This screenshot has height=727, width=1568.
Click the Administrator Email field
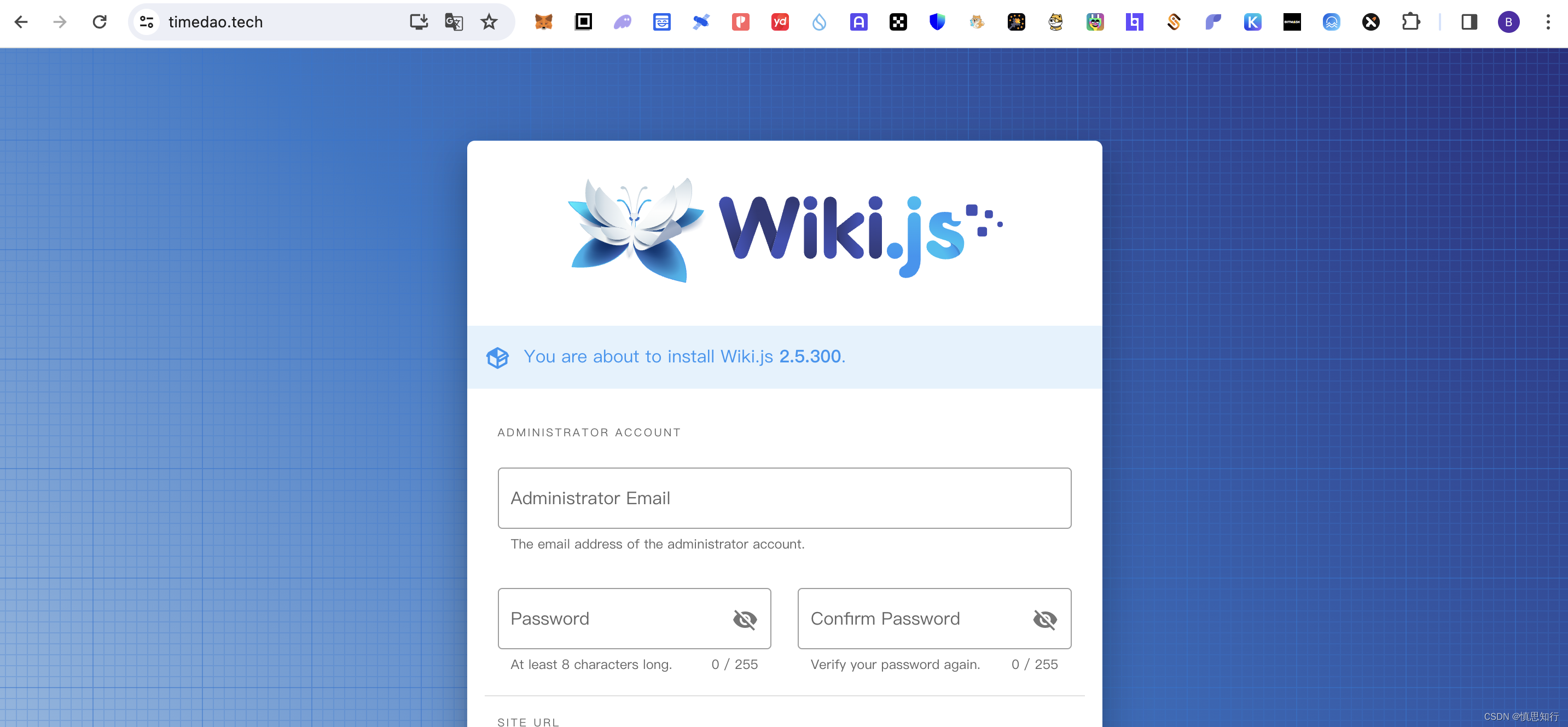point(784,498)
